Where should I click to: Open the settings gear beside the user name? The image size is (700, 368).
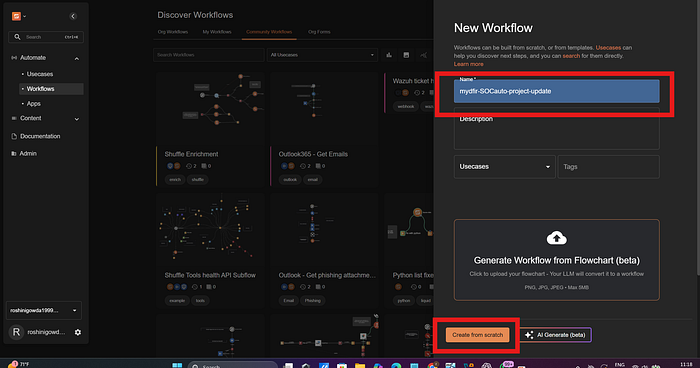[x=78, y=332]
